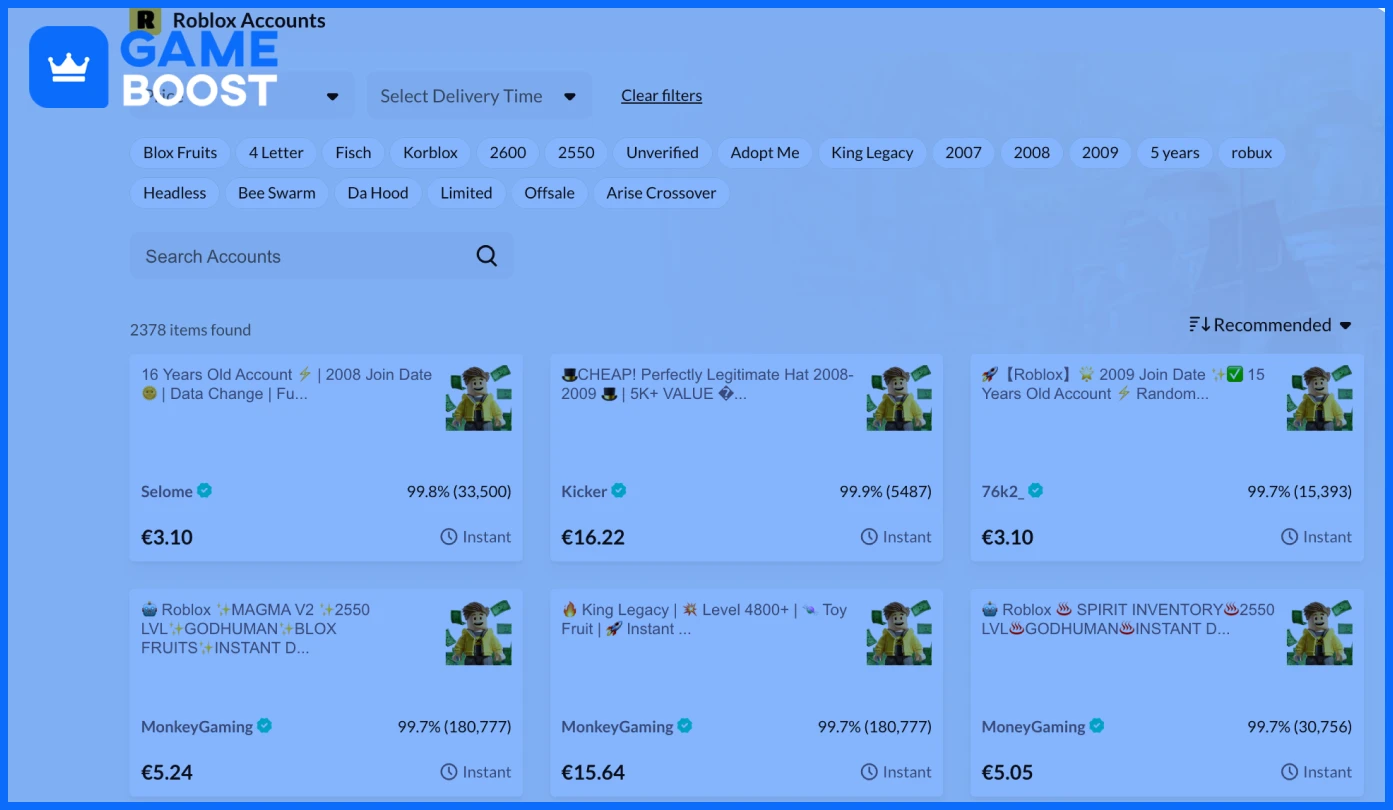Open the 16 Years Old Account listing thumbnail

pyautogui.click(x=479, y=398)
